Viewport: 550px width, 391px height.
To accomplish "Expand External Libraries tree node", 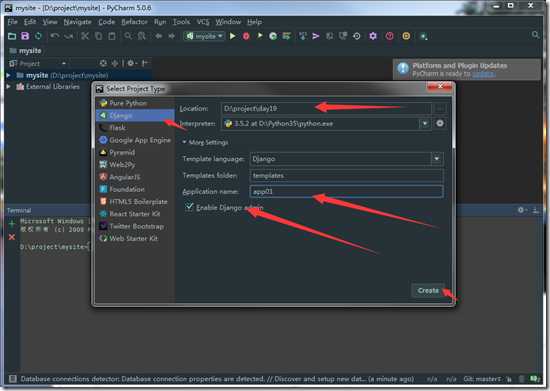I will 8,87.
